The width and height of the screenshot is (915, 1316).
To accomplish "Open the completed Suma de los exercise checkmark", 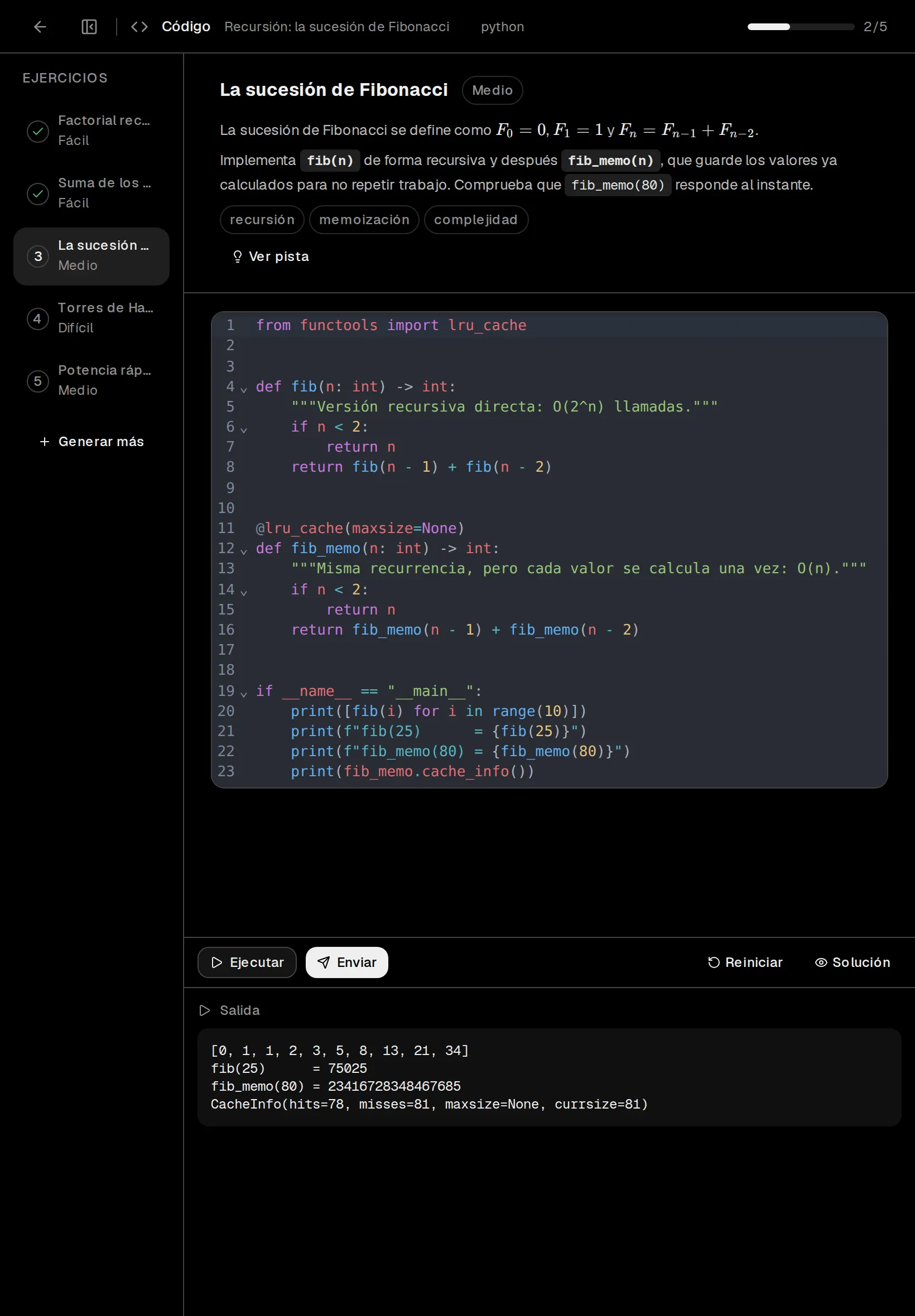I will [38, 193].
